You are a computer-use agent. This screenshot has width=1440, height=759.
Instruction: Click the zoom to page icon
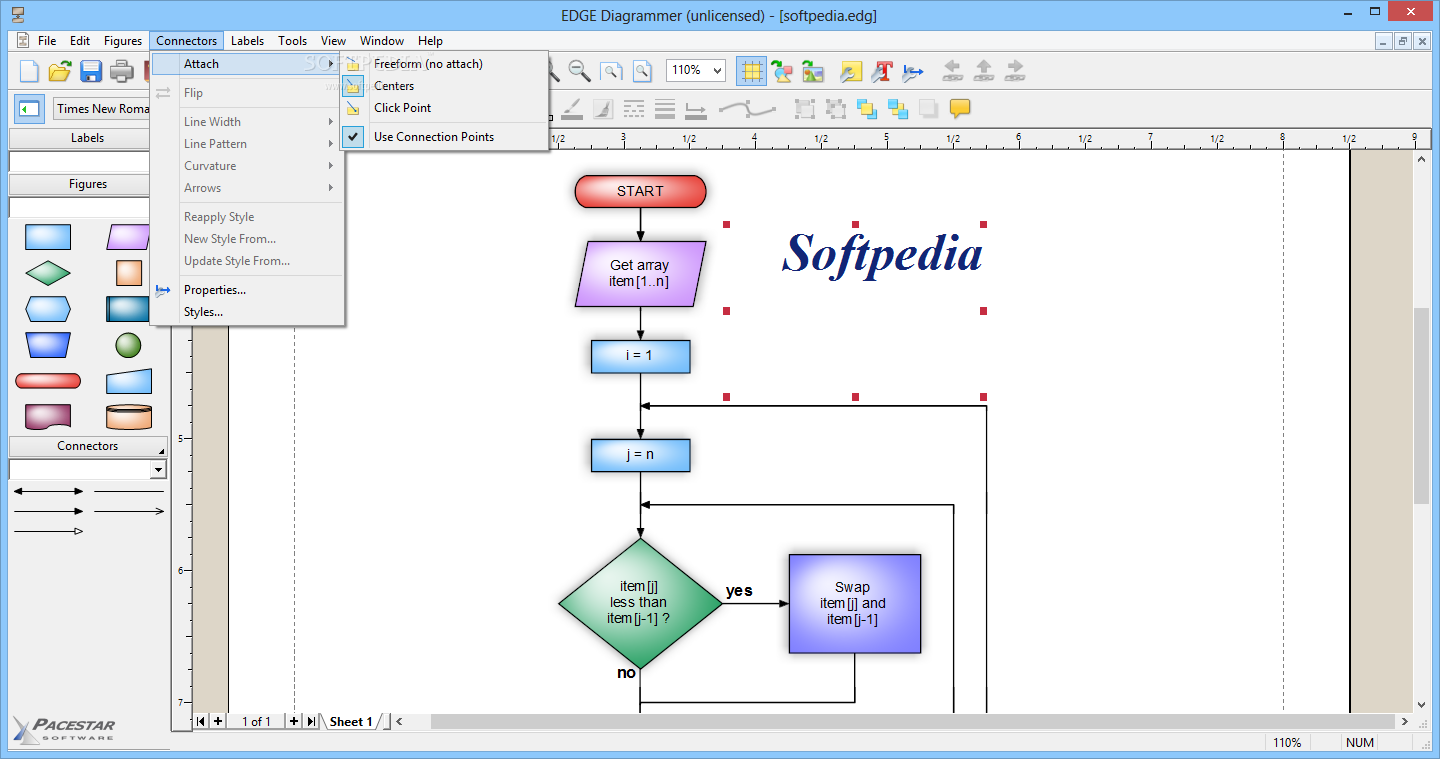(642, 71)
